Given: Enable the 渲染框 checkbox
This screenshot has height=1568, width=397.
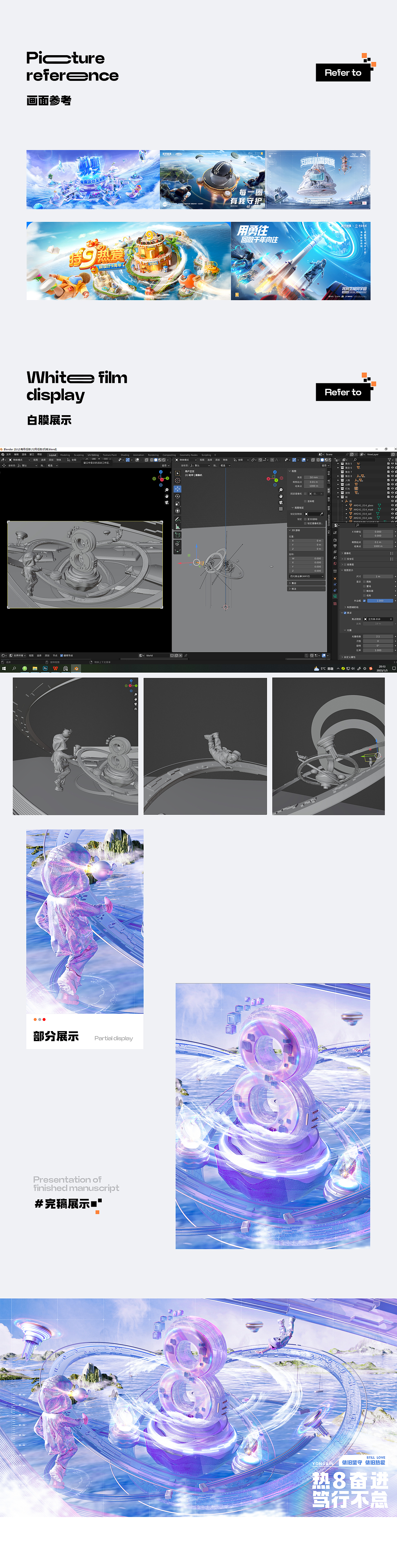Looking at the screenshot, I should pos(306,501).
